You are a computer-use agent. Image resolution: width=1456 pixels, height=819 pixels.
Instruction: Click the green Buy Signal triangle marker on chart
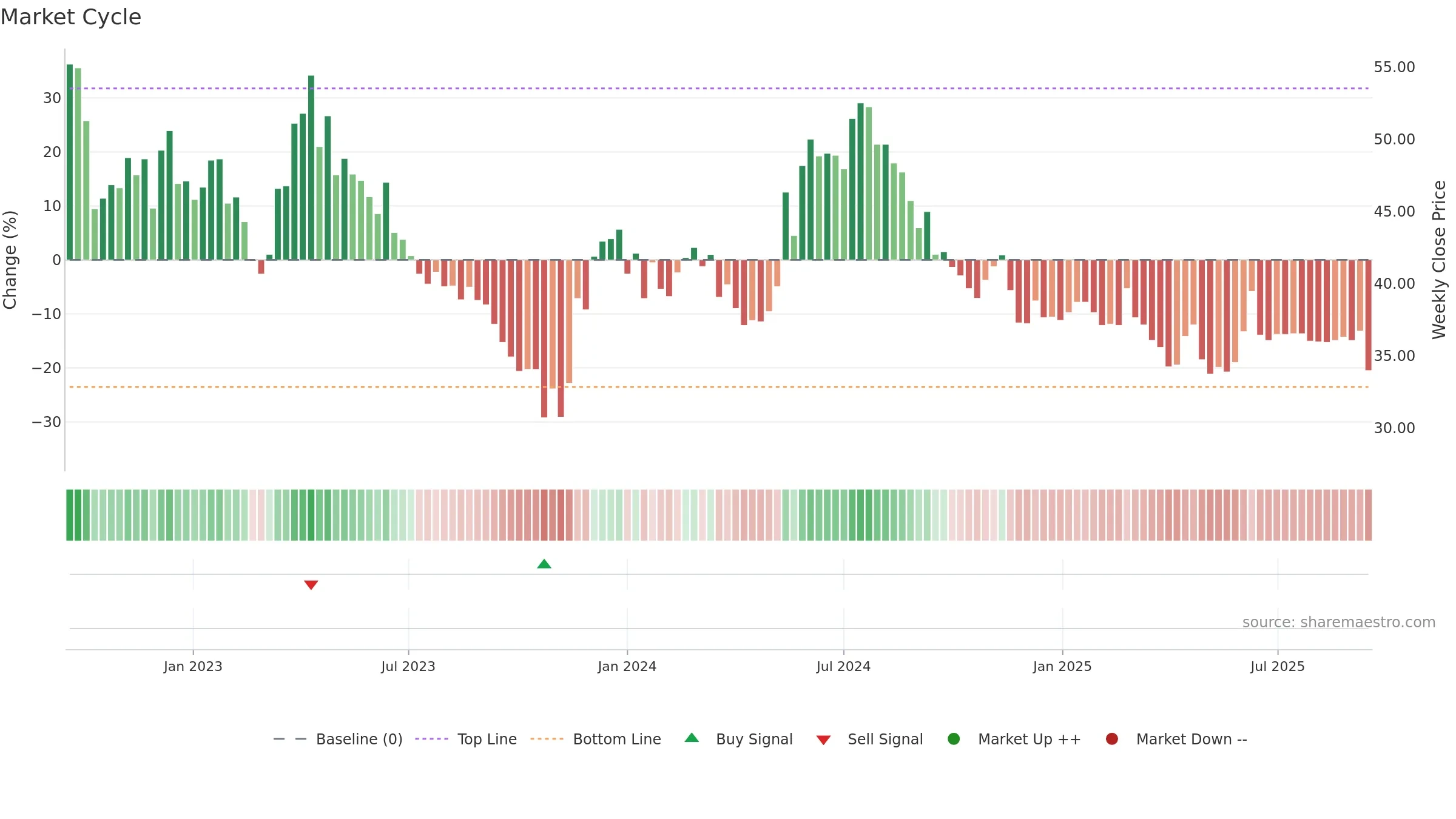544,564
